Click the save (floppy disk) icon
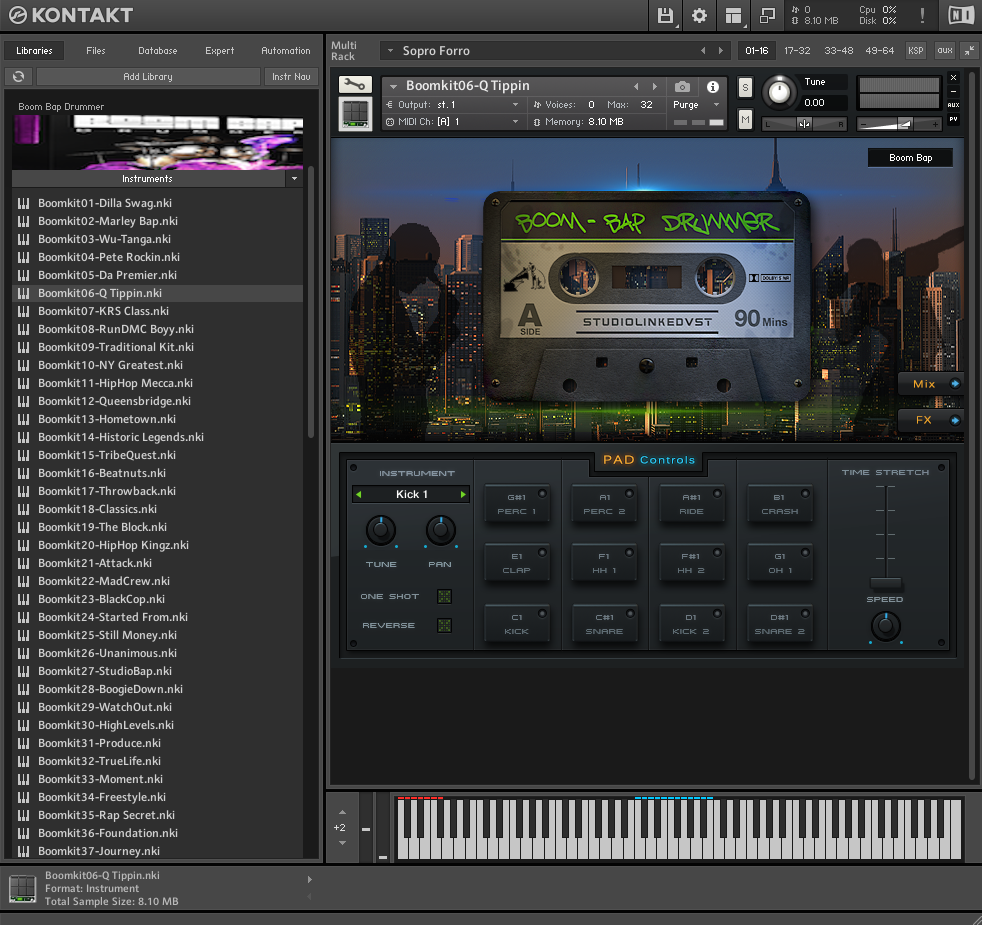Screen dimensions: 982x925 [665, 15]
